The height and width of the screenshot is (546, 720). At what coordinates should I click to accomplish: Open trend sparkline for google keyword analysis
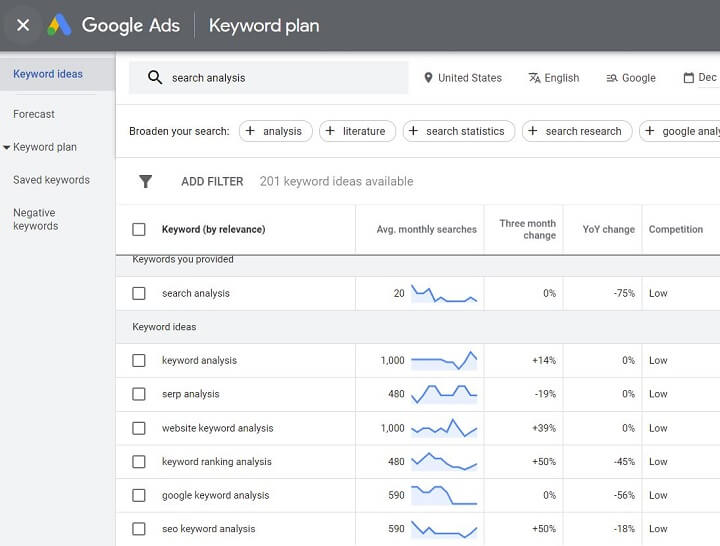(x=444, y=495)
